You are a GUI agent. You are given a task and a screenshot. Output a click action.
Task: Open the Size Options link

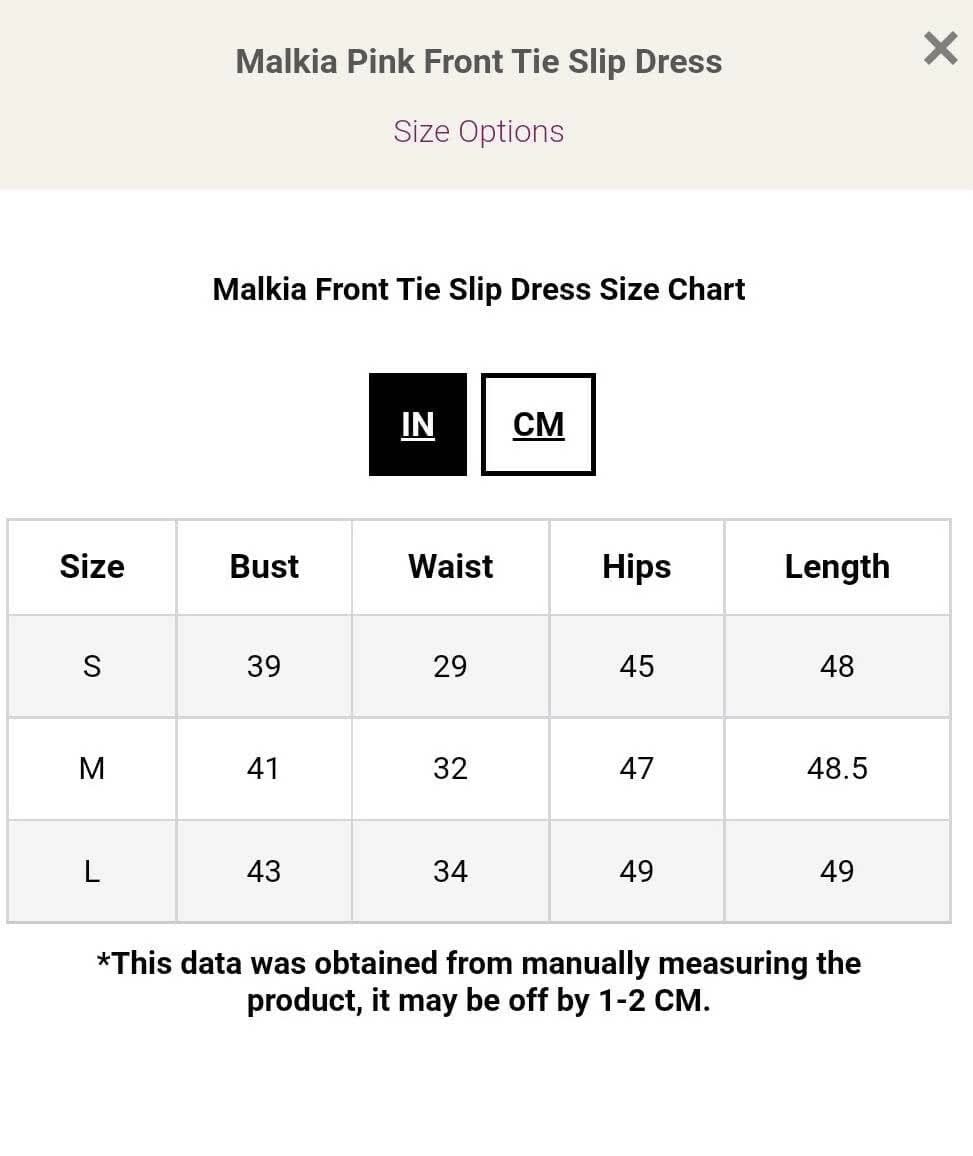pos(478,131)
